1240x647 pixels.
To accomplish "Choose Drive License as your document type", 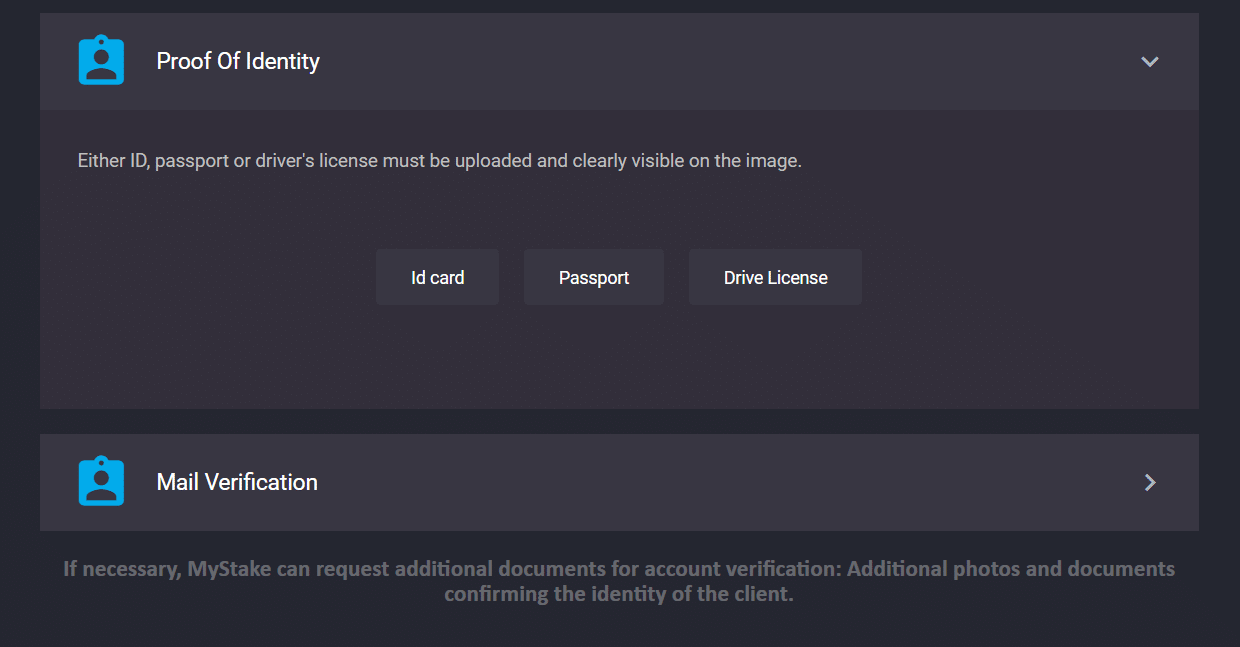I will (x=775, y=277).
